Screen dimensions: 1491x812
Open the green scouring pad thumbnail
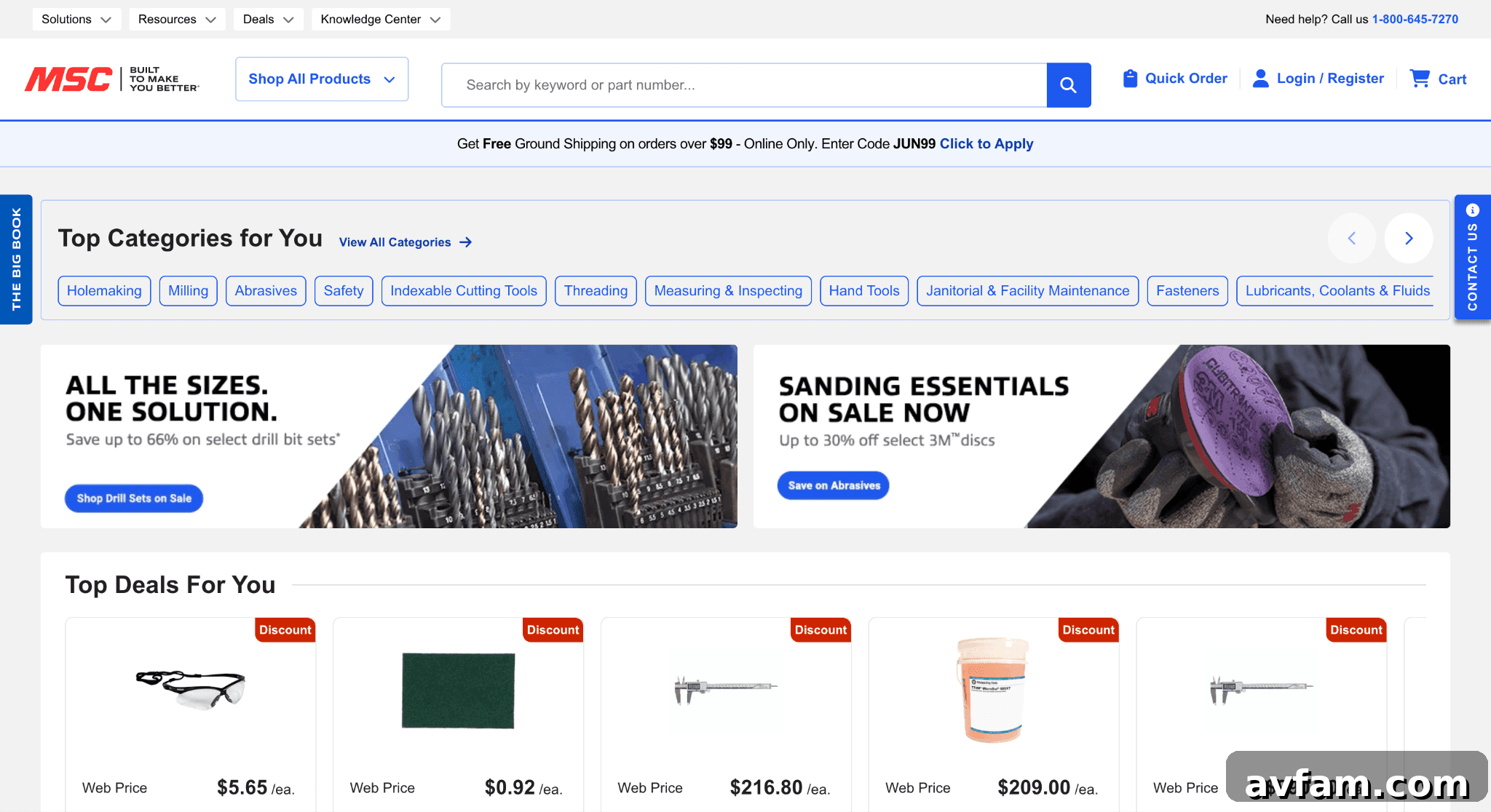459,690
